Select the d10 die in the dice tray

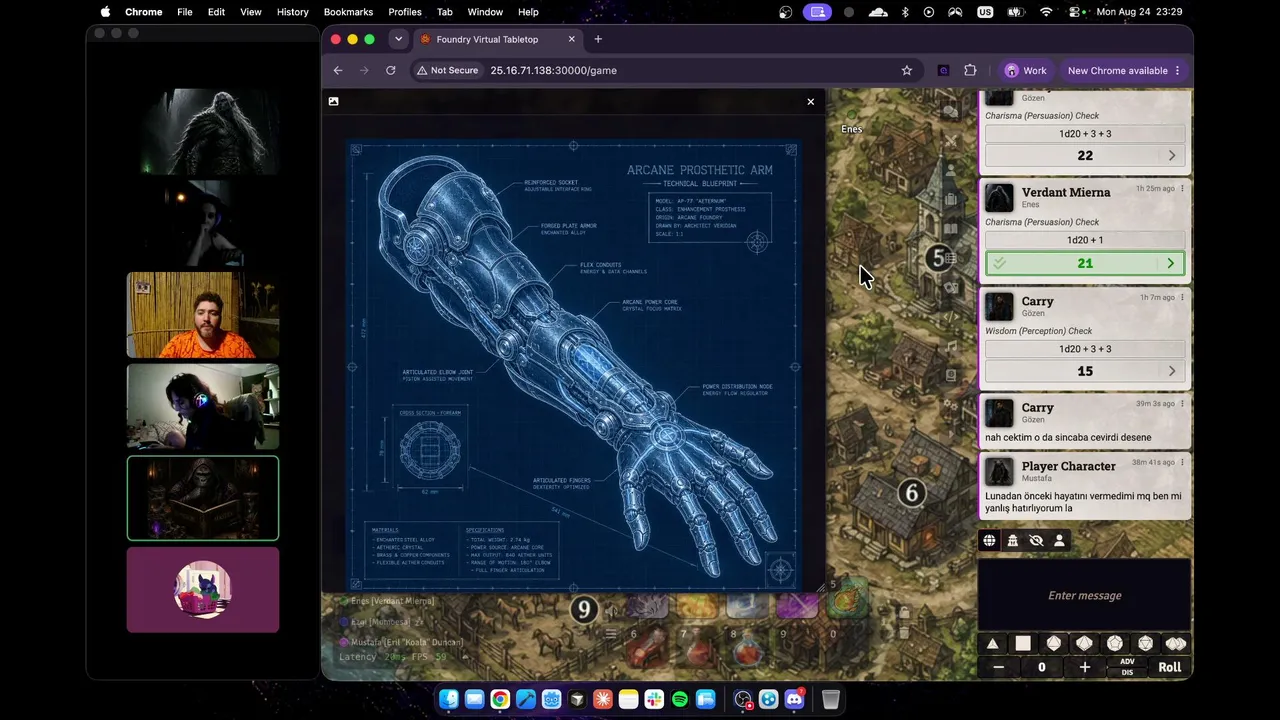tap(1084, 644)
